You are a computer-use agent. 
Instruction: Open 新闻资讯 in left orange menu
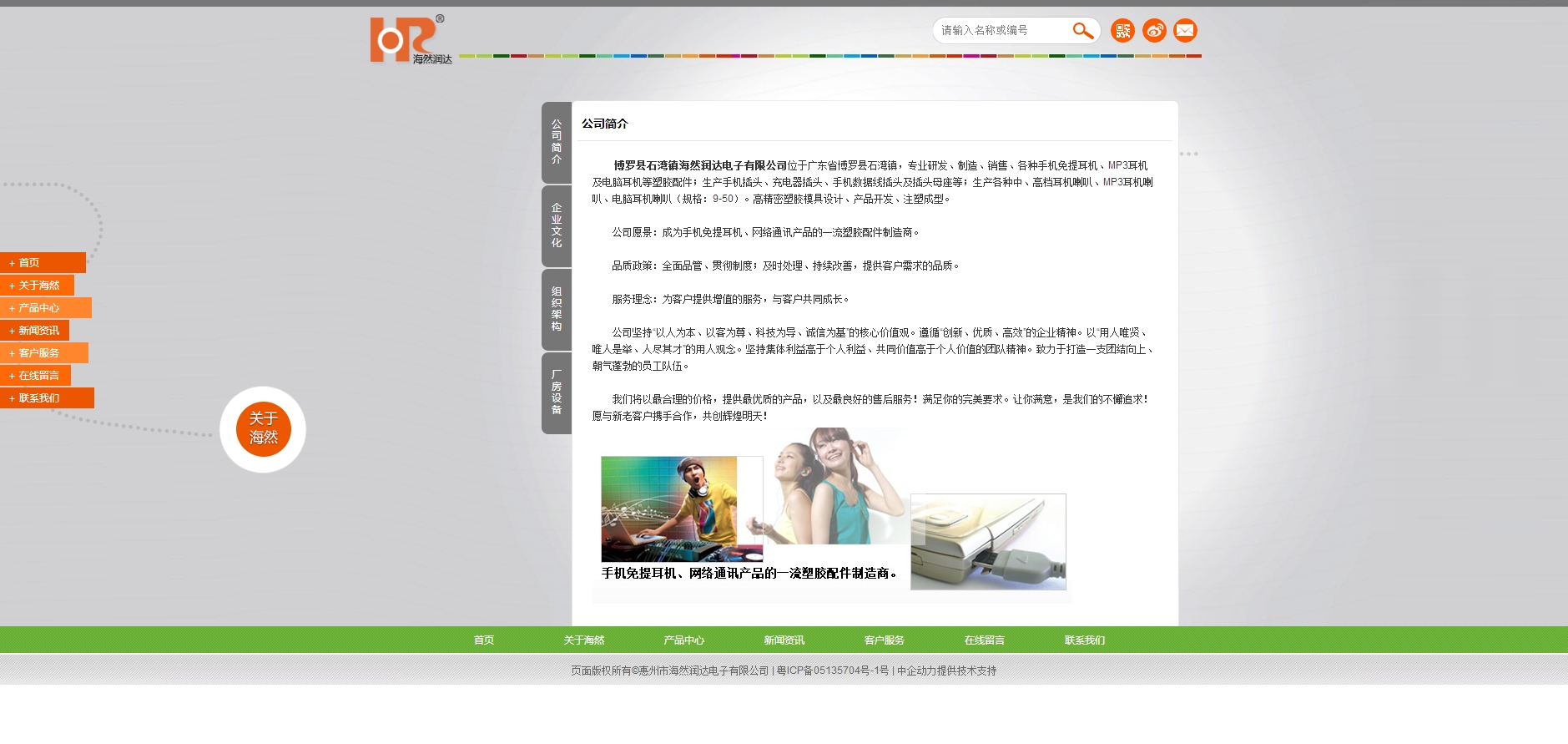34,330
